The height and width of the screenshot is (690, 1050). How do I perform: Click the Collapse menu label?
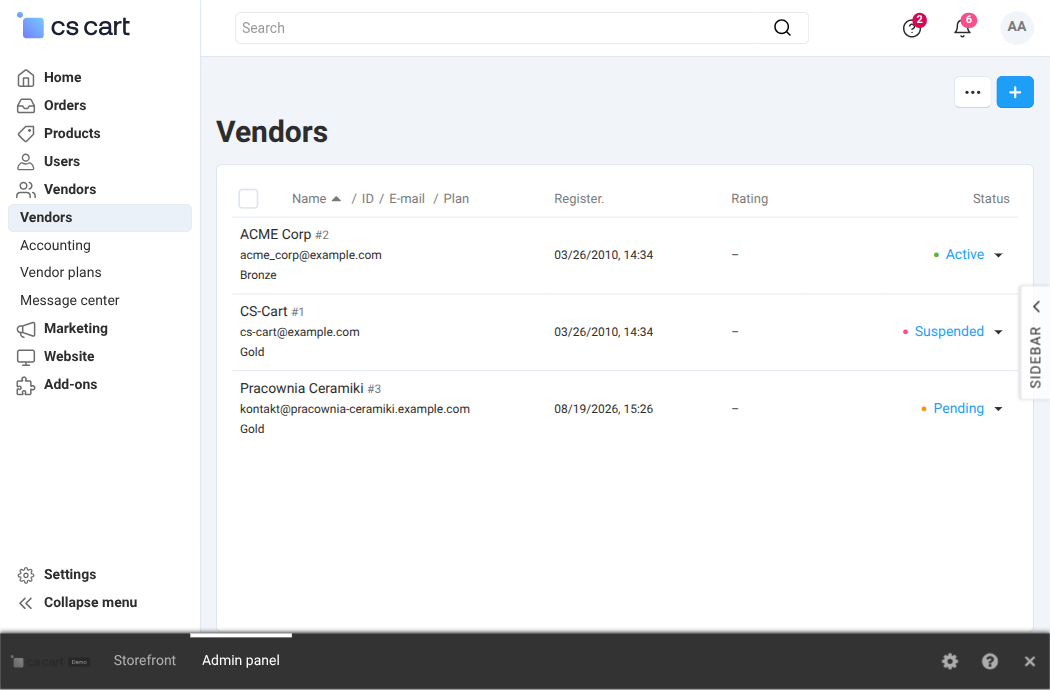coord(90,603)
